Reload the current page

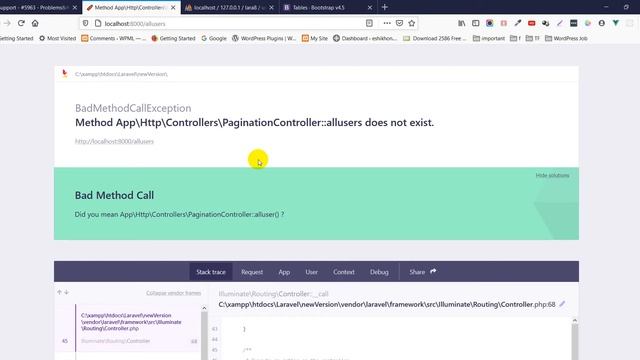pos(21,23)
